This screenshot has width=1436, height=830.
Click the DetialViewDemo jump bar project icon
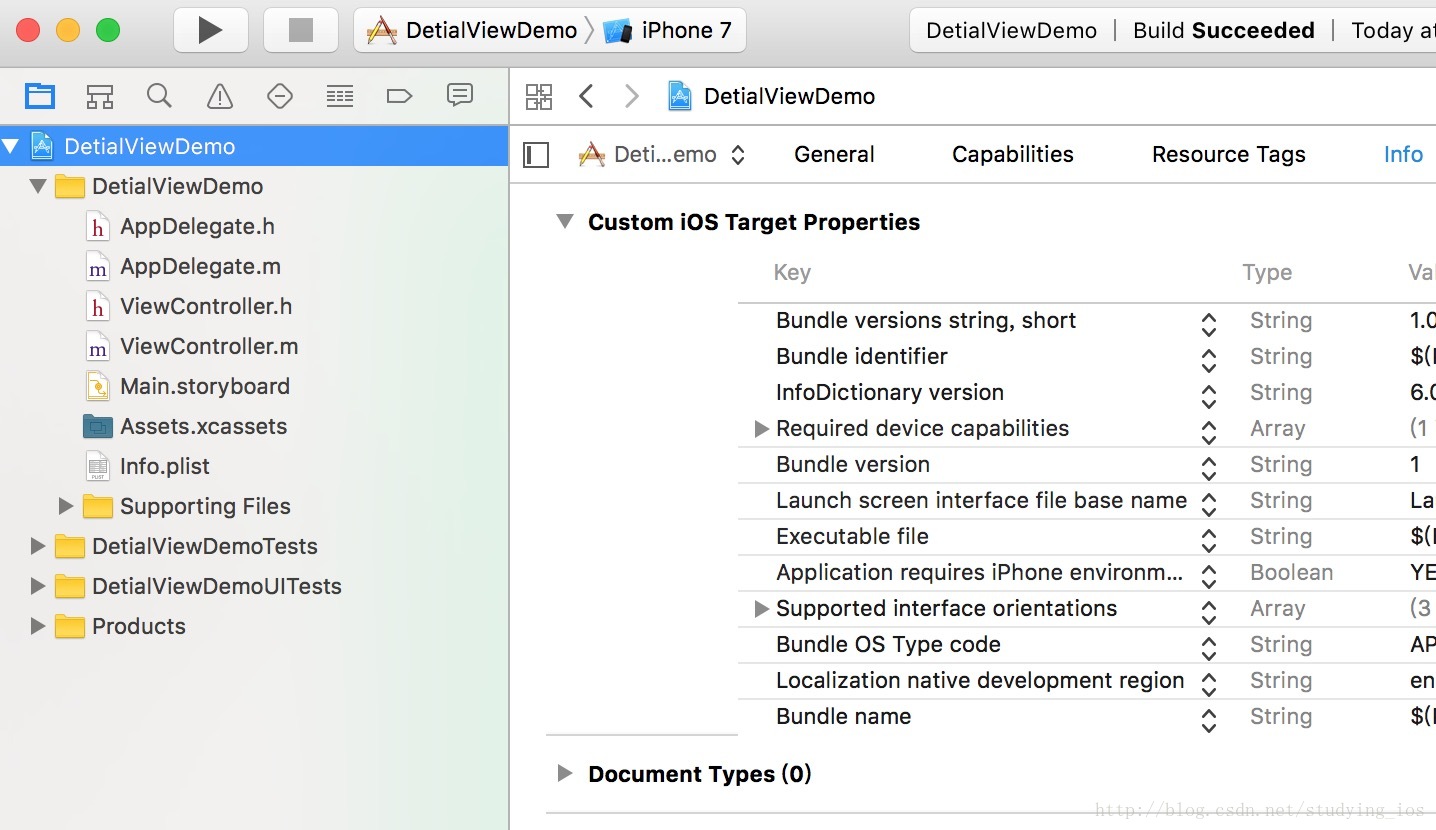pos(680,96)
